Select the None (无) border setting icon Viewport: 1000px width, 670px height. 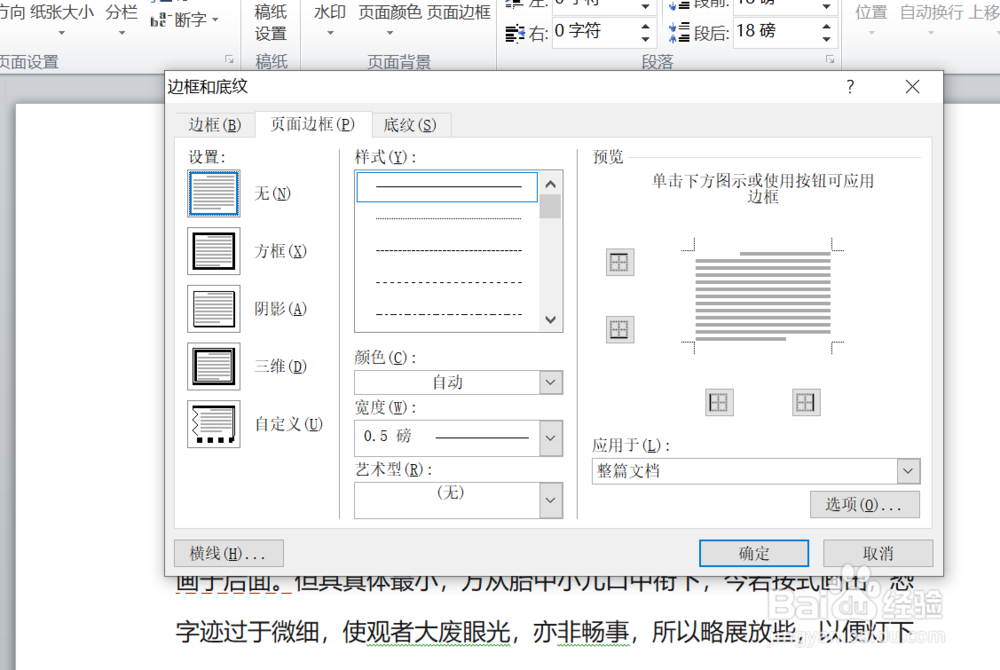[x=214, y=193]
